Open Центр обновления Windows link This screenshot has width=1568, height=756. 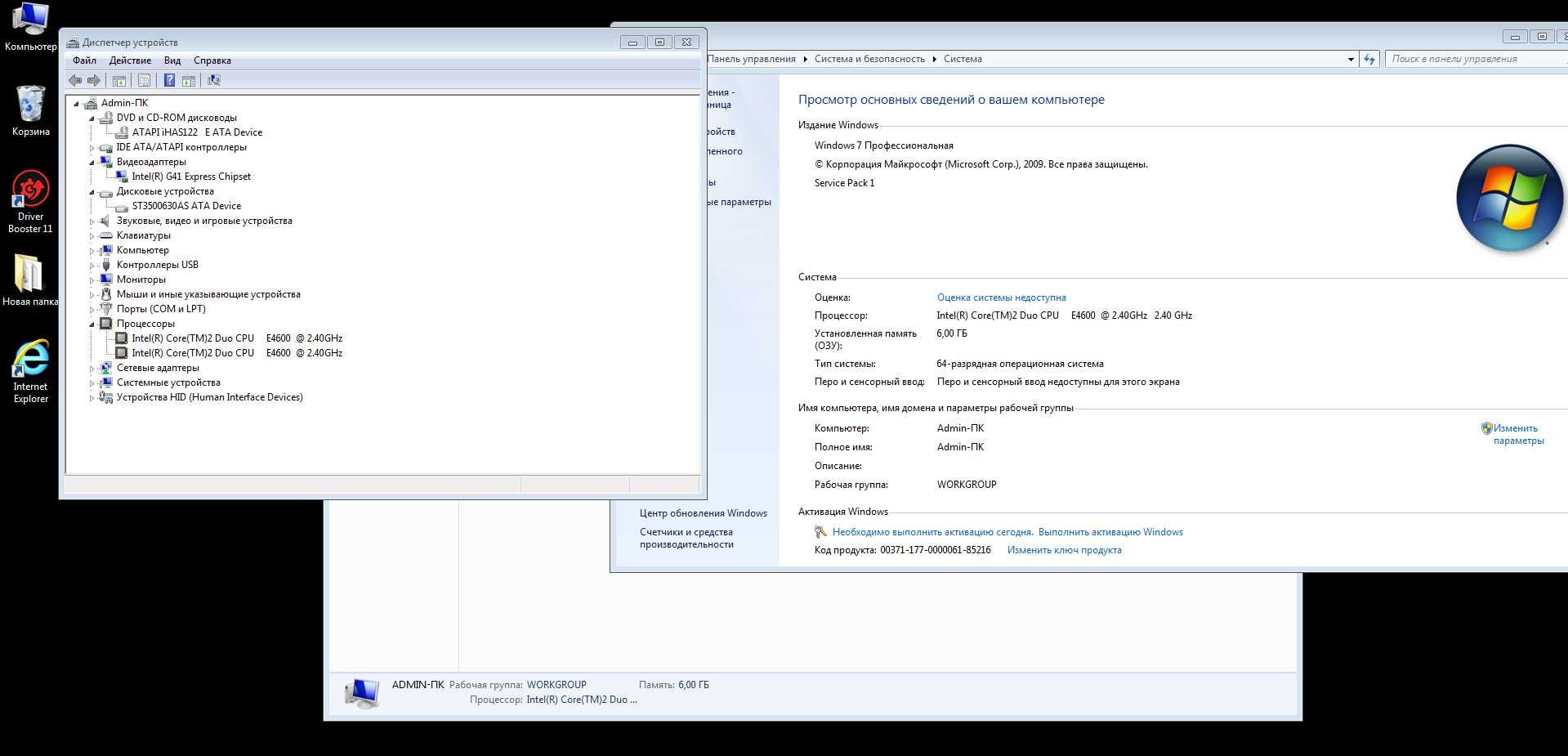click(704, 513)
